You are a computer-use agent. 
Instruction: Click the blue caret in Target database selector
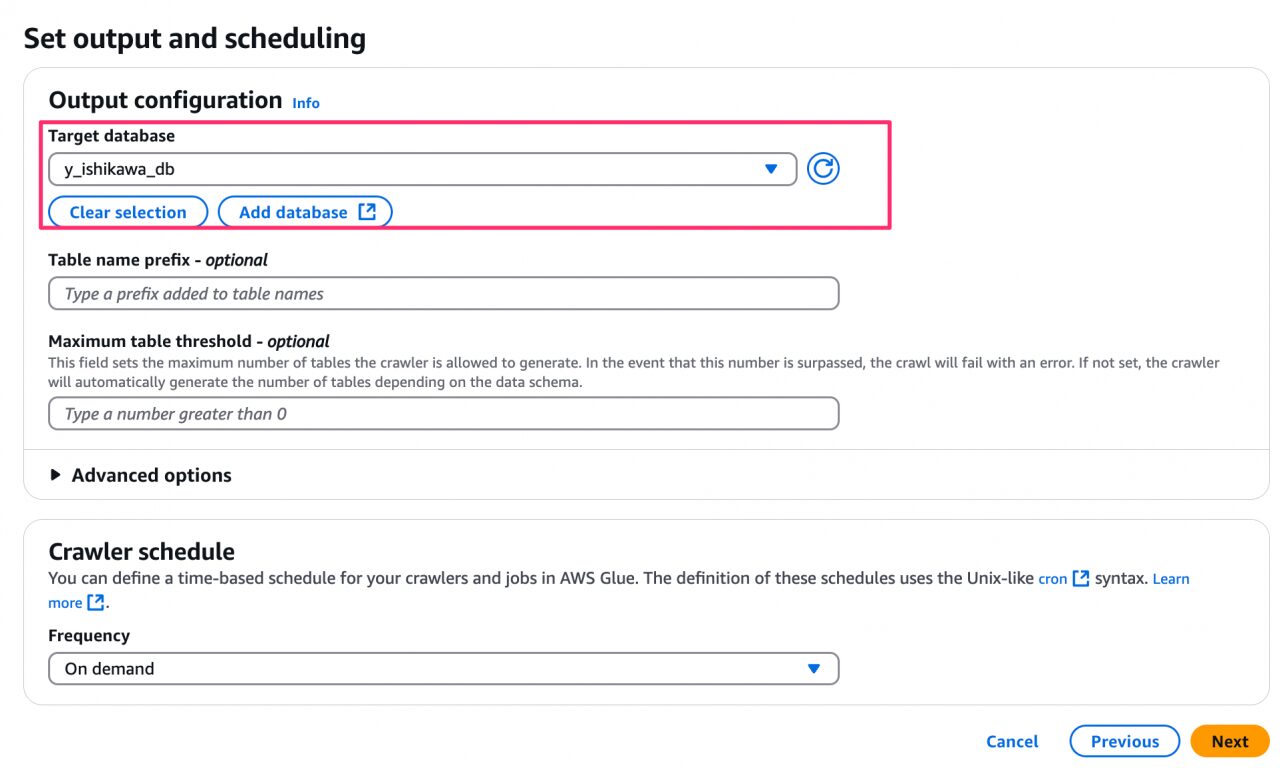pos(771,169)
